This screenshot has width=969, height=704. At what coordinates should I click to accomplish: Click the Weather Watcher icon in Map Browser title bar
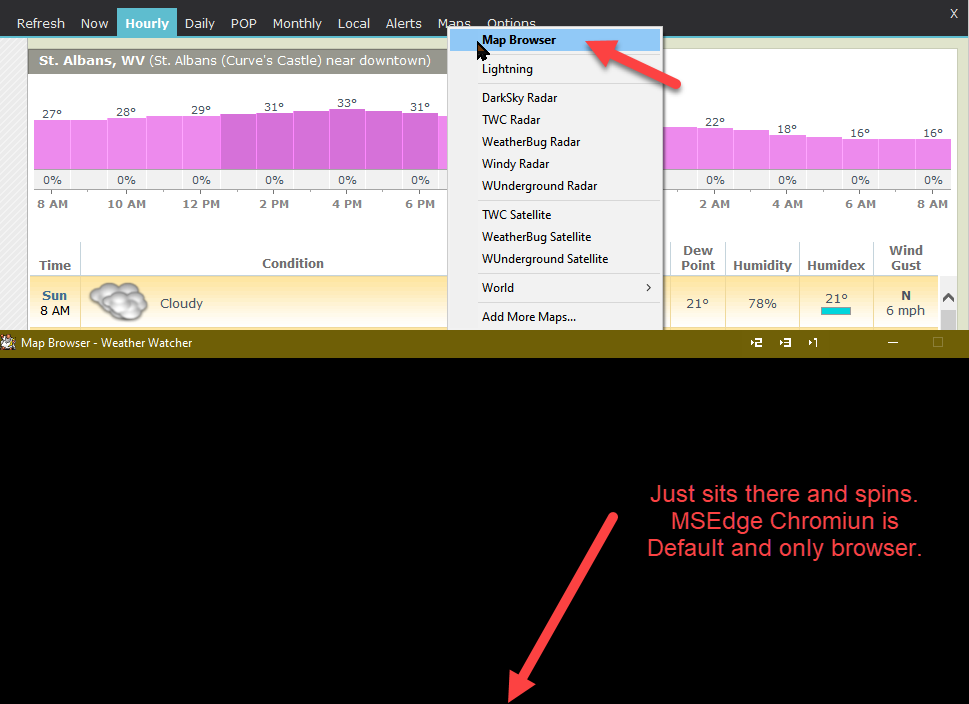[9, 343]
